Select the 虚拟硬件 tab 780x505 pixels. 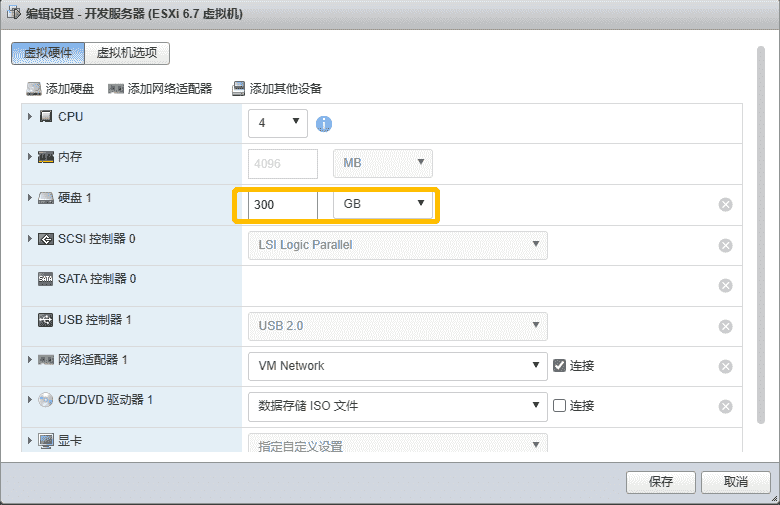click(x=48, y=54)
